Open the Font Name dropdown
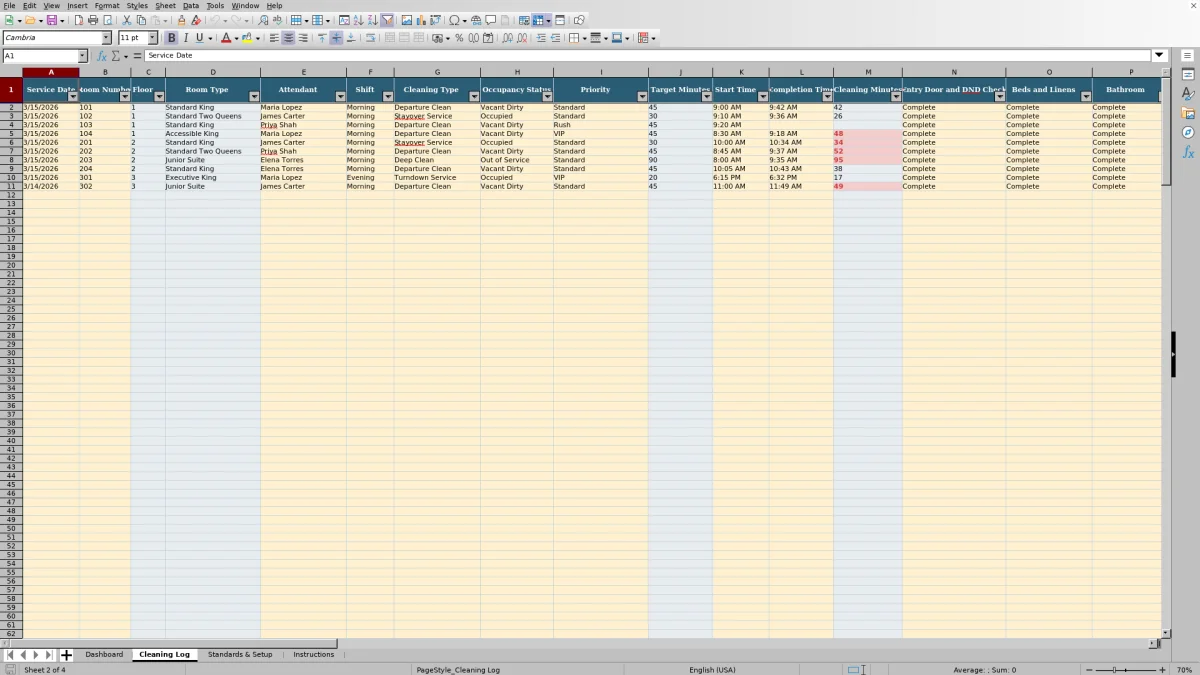Image resolution: width=1200 pixels, height=675 pixels. point(107,38)
